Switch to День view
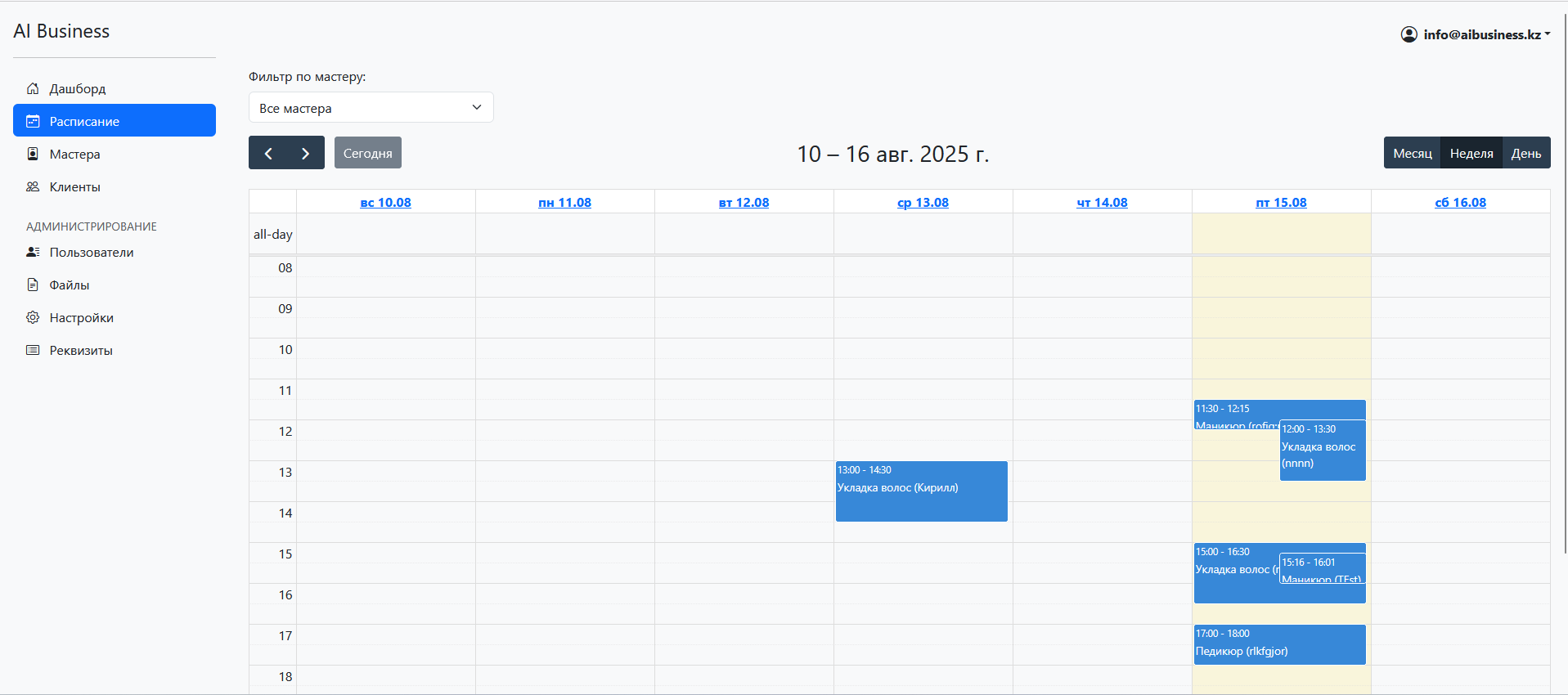 [1525, 153]
